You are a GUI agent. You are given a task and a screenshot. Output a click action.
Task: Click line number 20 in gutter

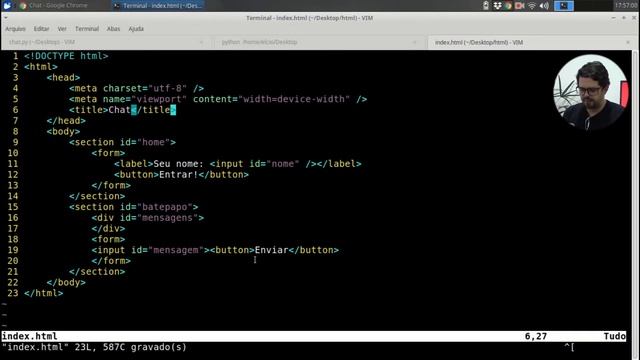pyautogui.click(x=13, y=261)
